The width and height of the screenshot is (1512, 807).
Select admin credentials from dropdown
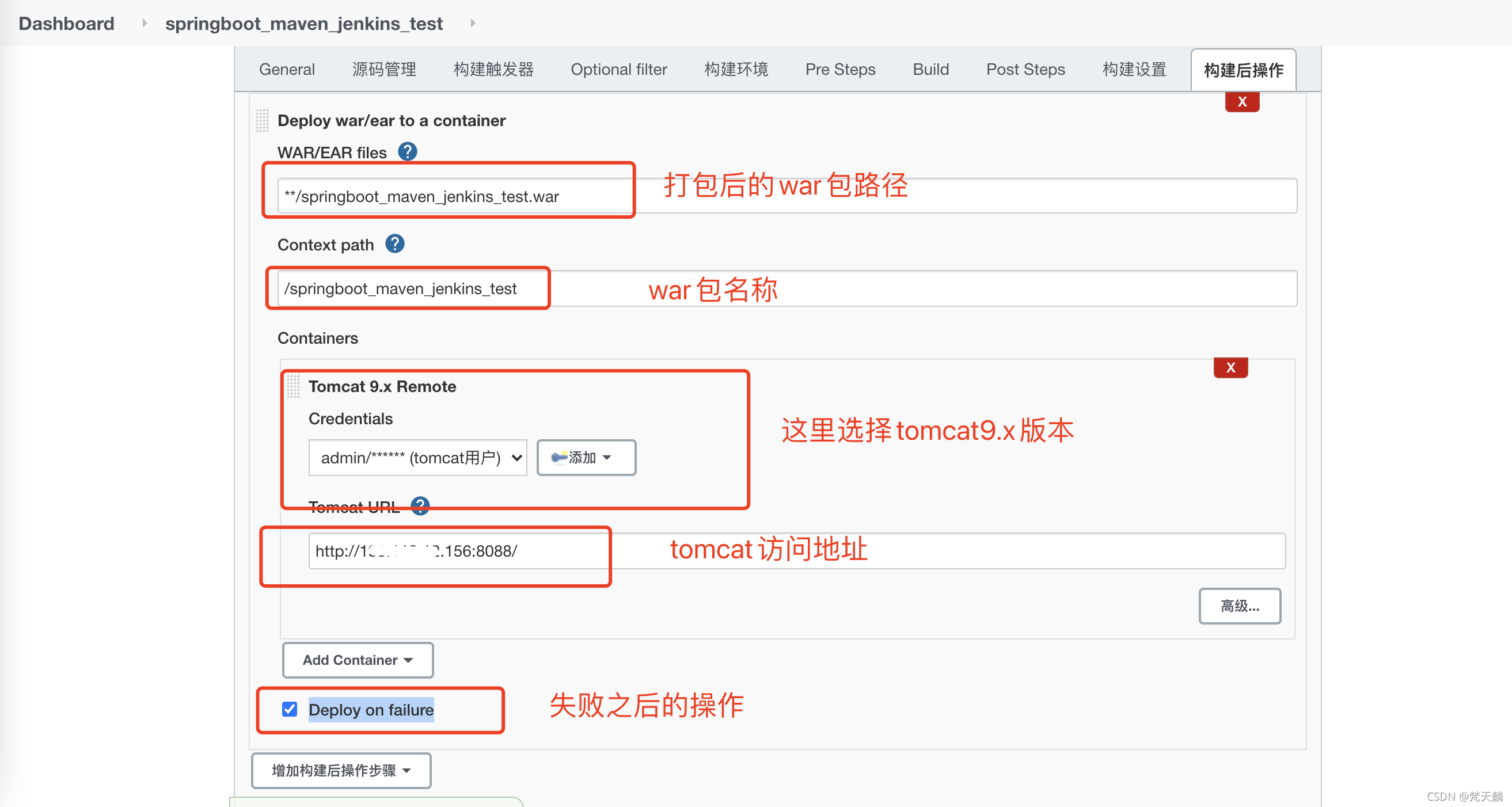(x=416, y=457)
